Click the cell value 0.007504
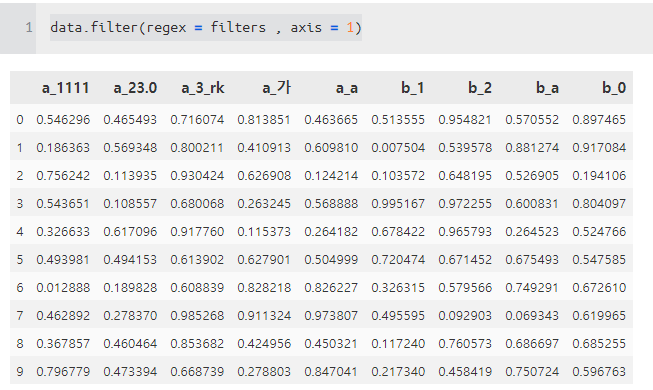653x390 pixels. (398, 148)
